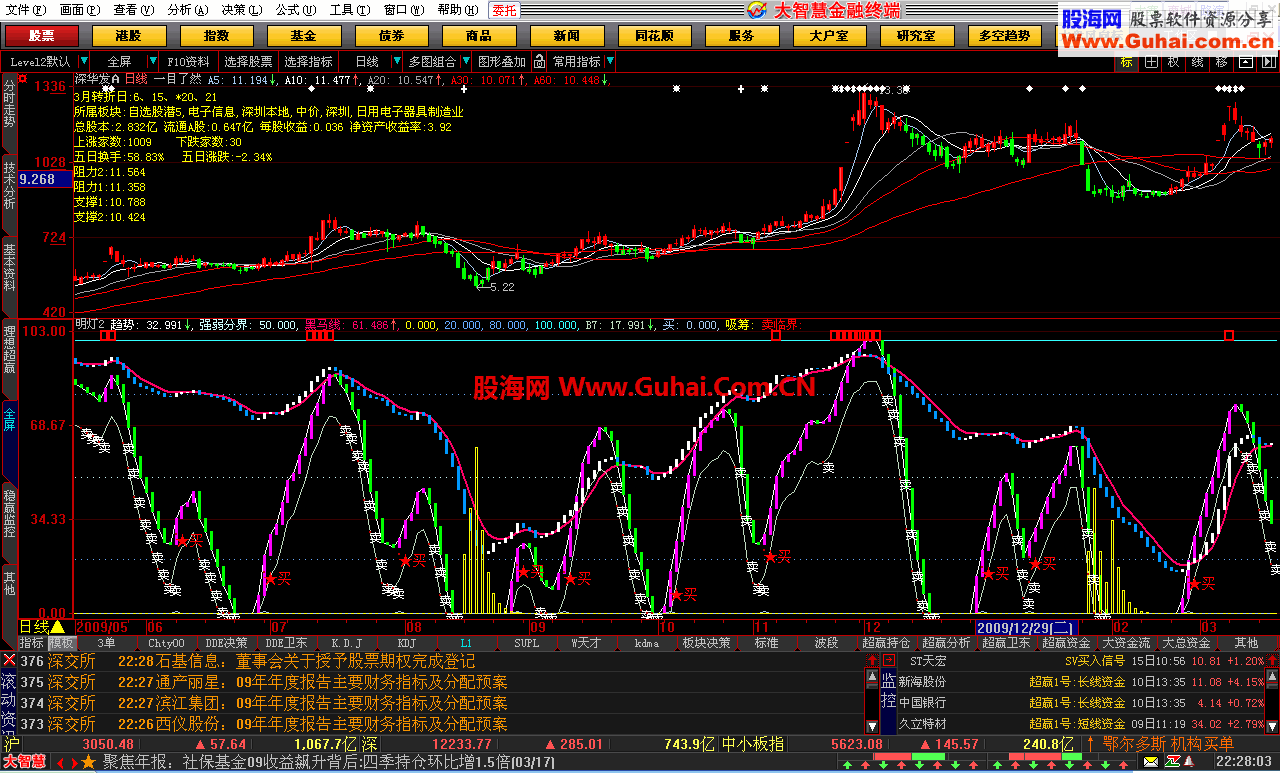The image size is (1280, 773).
Task: Toggle the lock icon beside 图形叠加
Action: [539, 61]
